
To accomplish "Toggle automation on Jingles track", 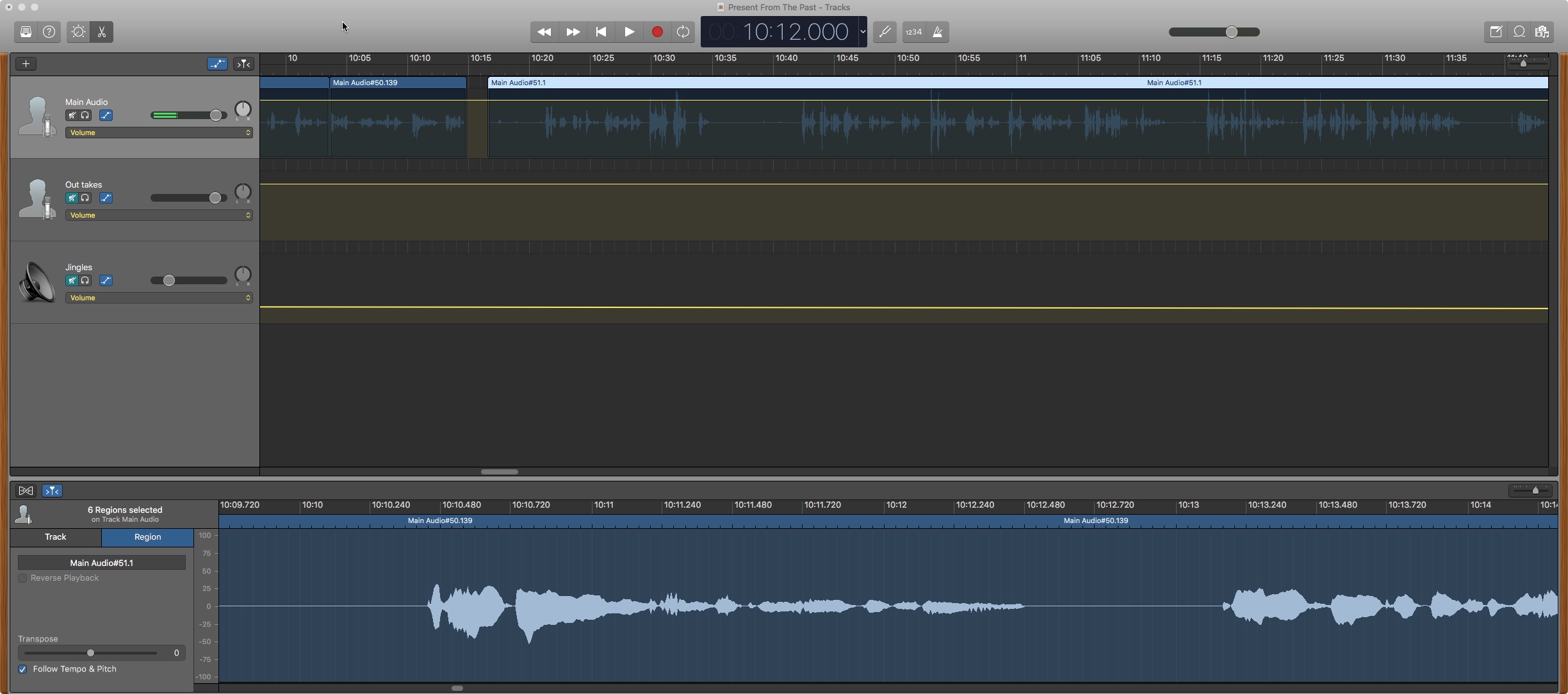I will pyautogui.click(x=106, y=280).
